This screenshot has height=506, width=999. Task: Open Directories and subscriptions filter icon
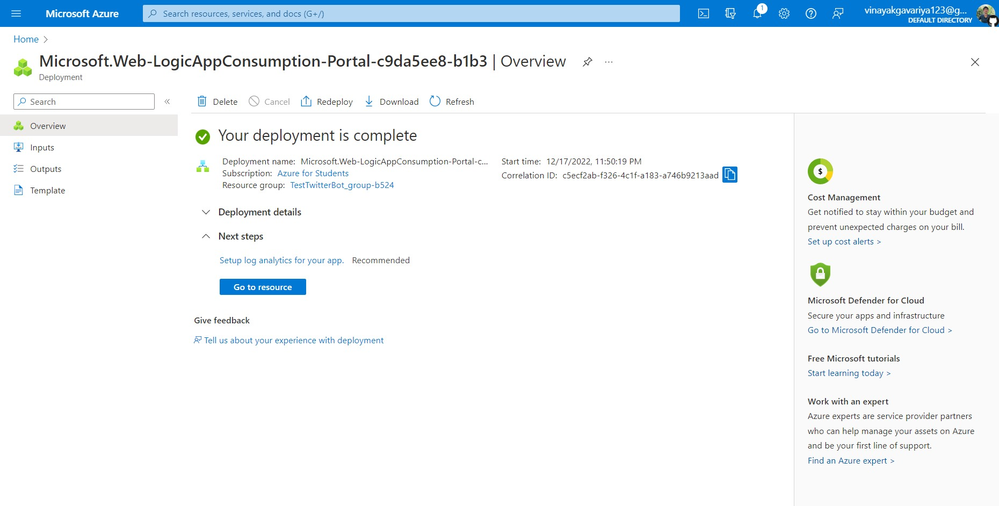(x=730, y=13)
